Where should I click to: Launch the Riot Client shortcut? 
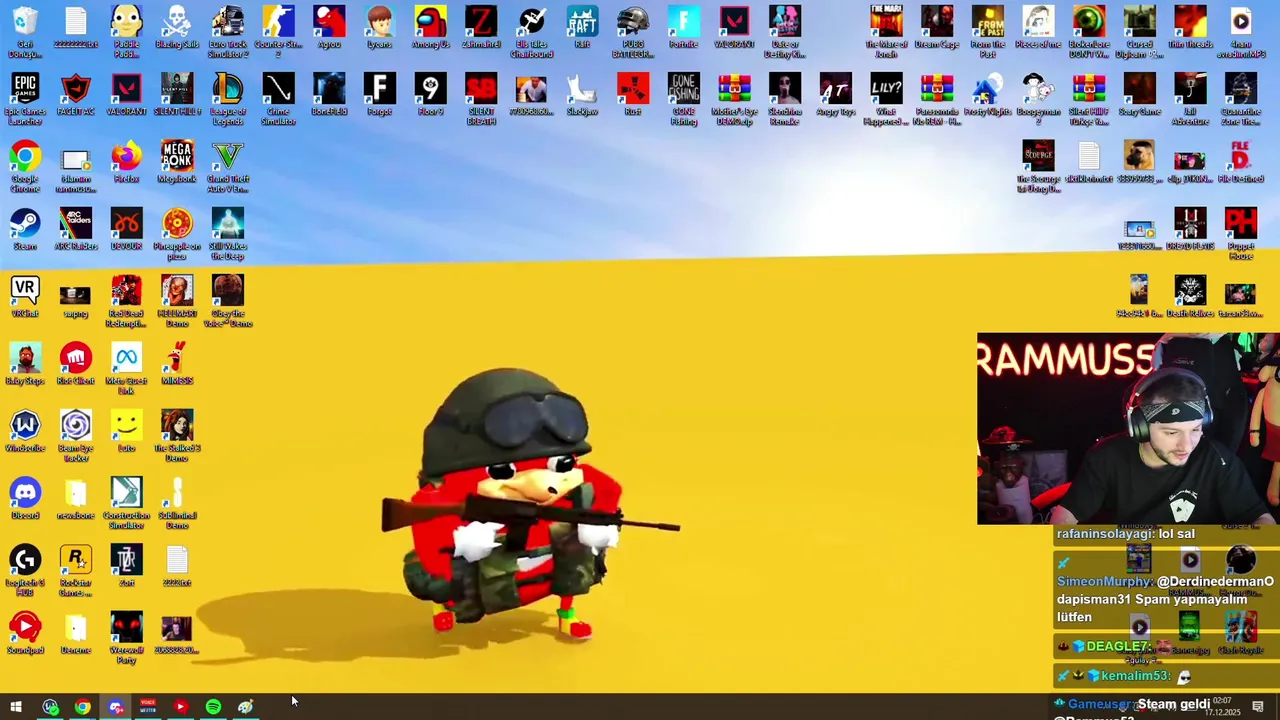point(75,363)
